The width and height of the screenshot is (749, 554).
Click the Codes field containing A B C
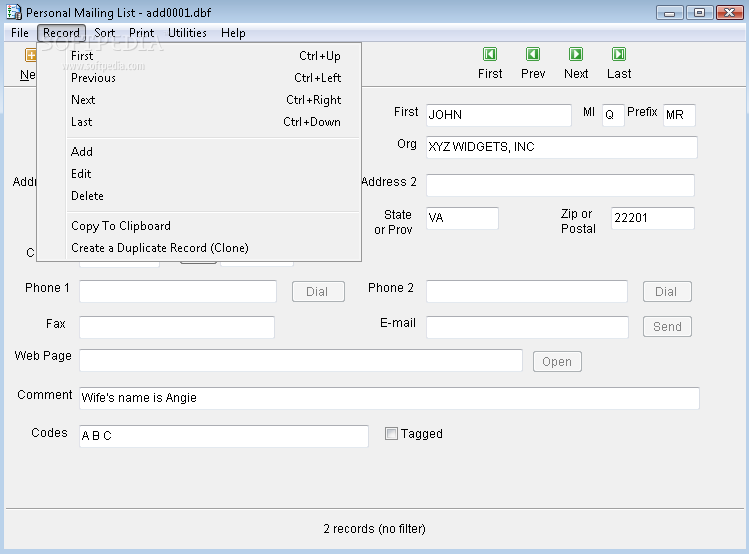pyautogui.click(x=224, y=436)
